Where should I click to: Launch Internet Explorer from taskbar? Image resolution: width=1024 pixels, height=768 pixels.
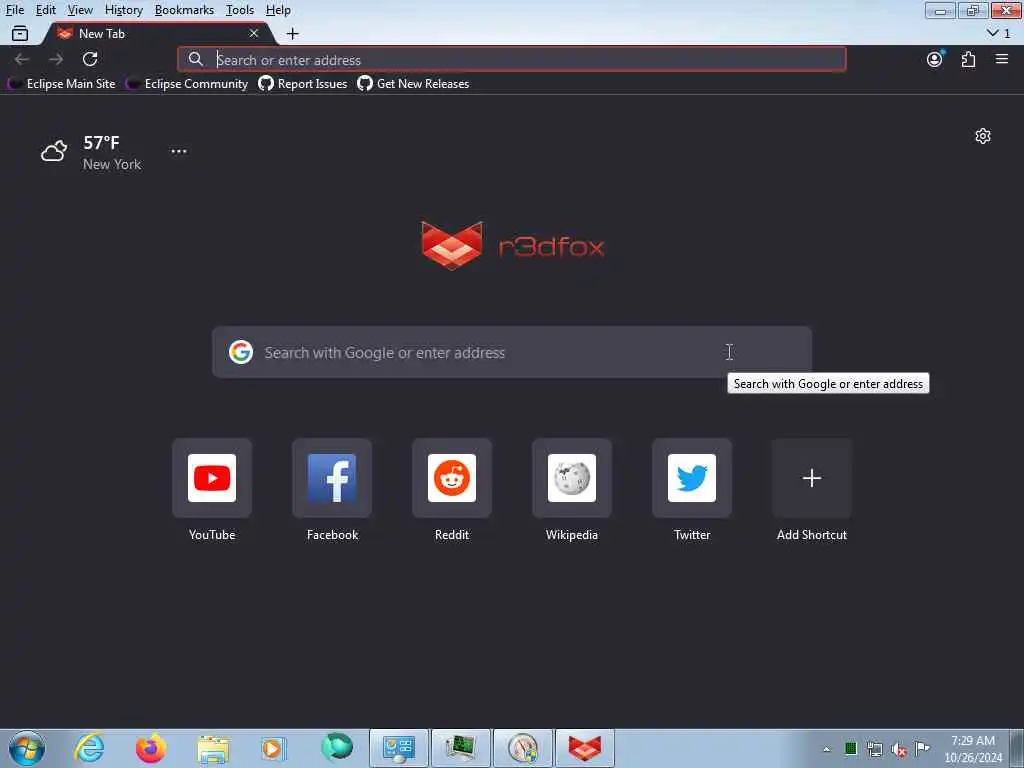coord(89,748)
